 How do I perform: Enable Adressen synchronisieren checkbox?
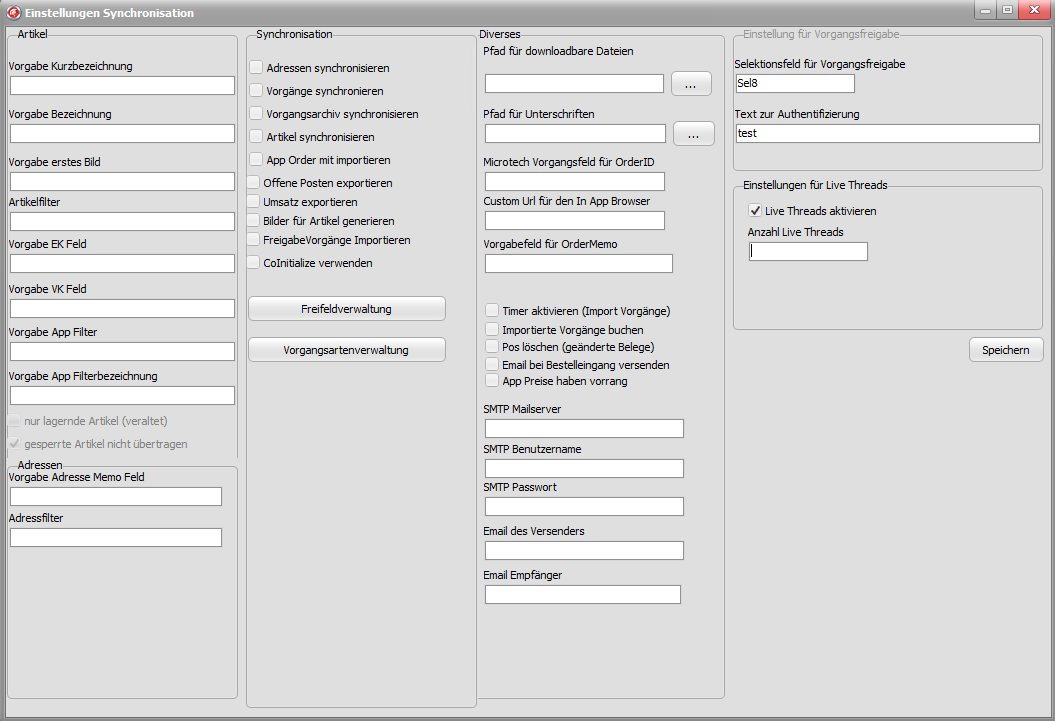click(x=257, y=68)
